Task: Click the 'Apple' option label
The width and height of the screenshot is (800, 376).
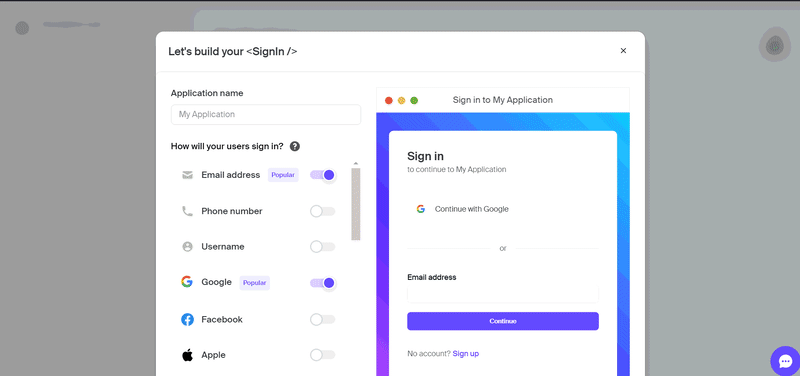Action: 213,355
